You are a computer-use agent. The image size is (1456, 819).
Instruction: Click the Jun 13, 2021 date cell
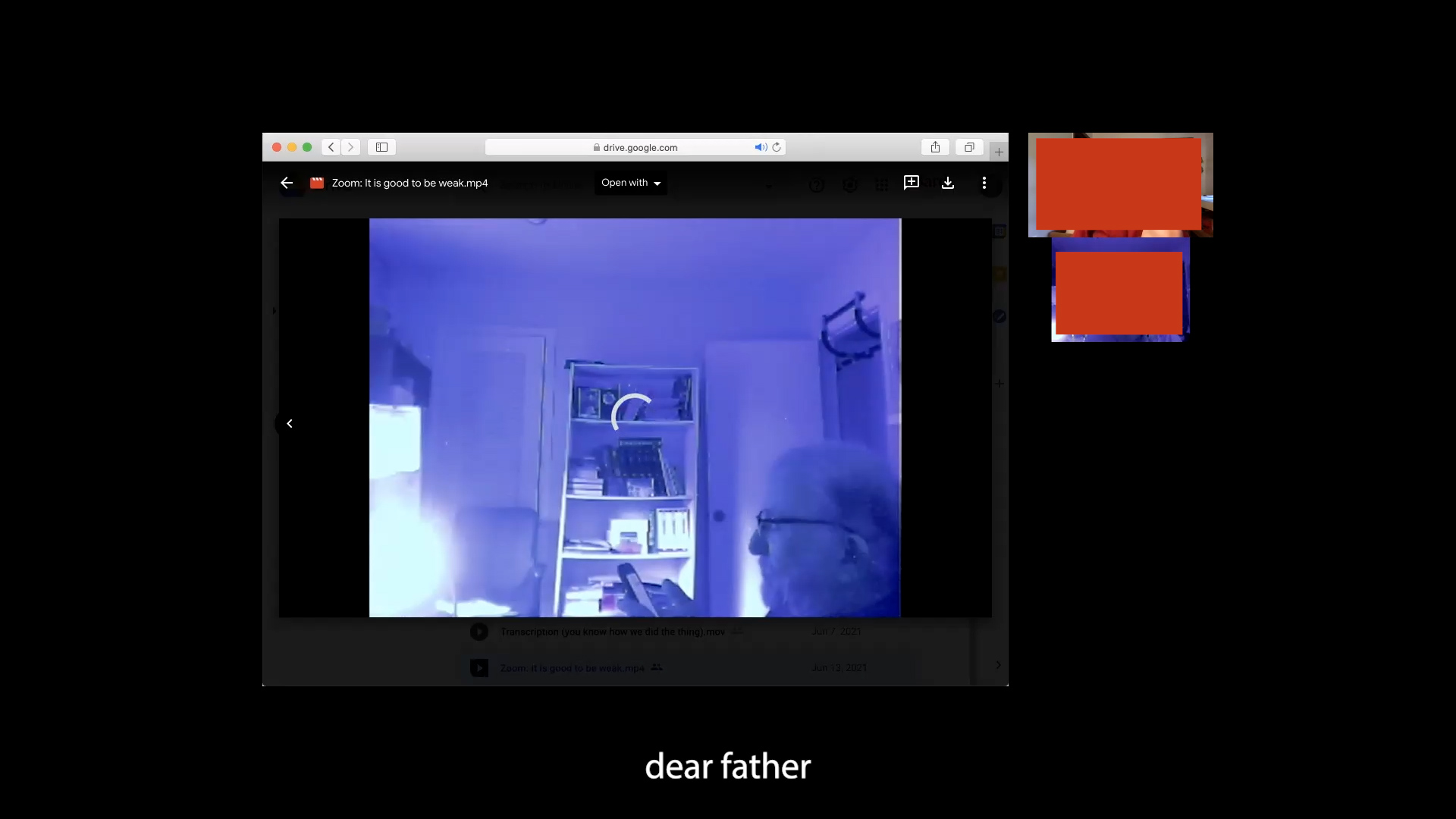coord(839,668)
